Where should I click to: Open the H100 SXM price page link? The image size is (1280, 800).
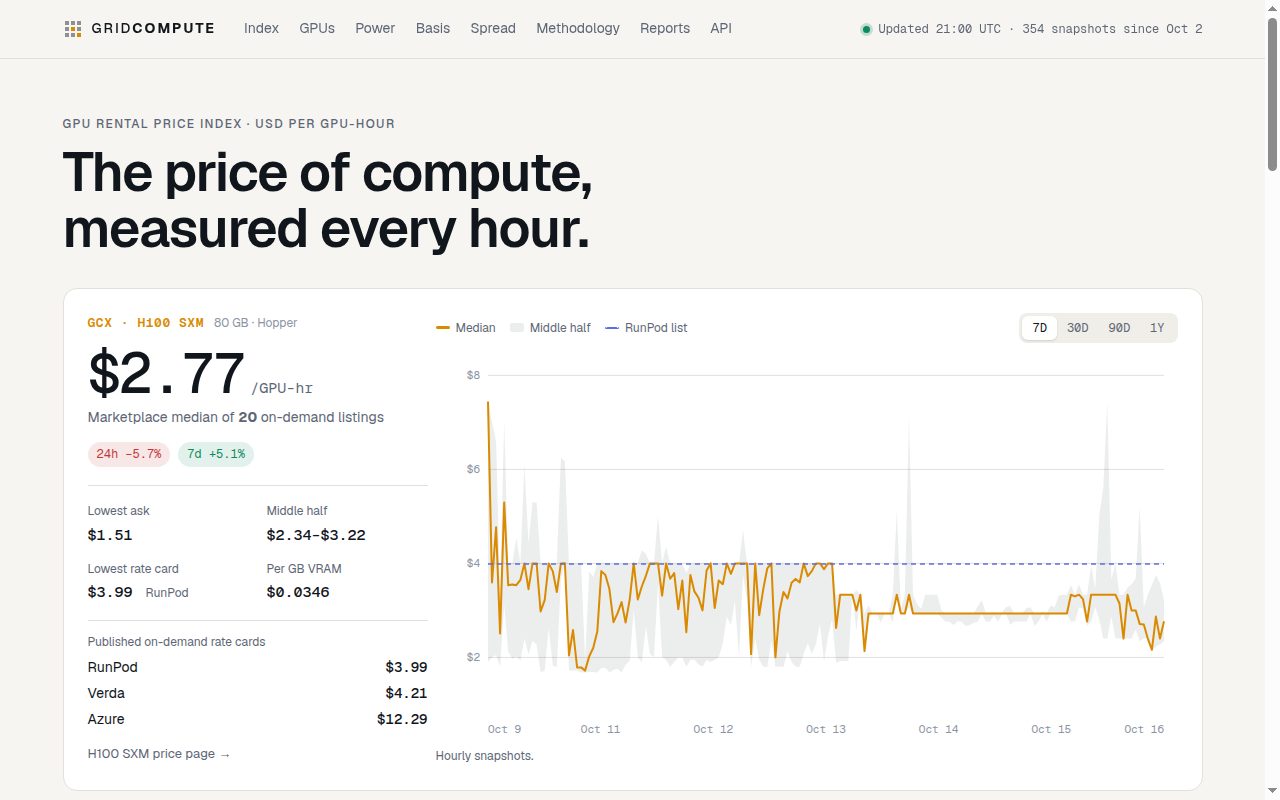(159, 754)
